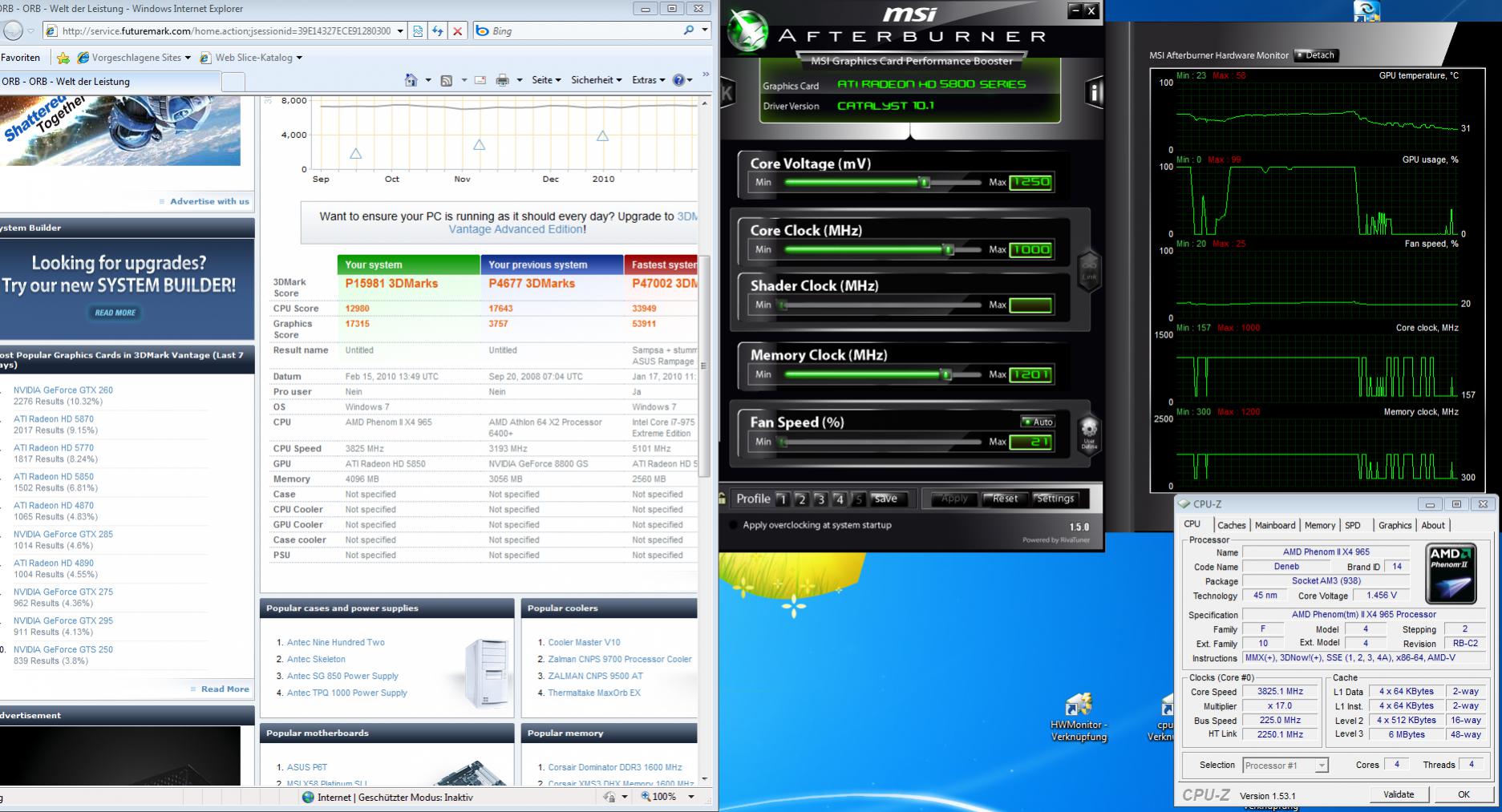Click the Afterburner information 'i' icon
The width and height of the screenshot is (1502, 812).
[1093, 93]
